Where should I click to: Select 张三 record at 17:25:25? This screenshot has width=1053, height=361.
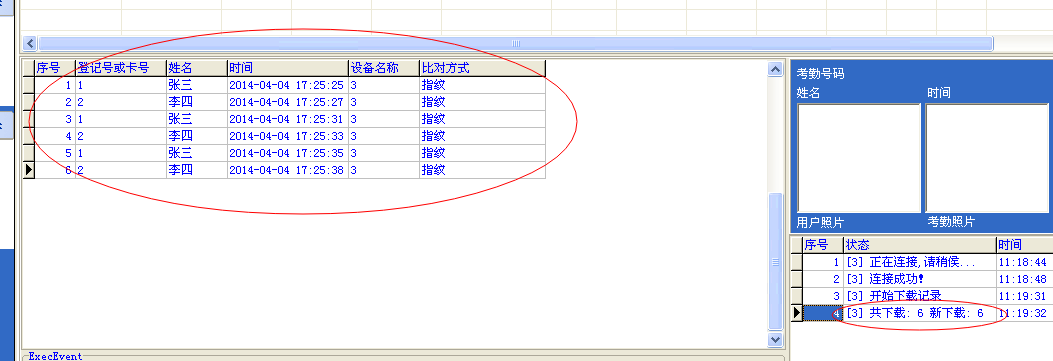coord(290,85)
